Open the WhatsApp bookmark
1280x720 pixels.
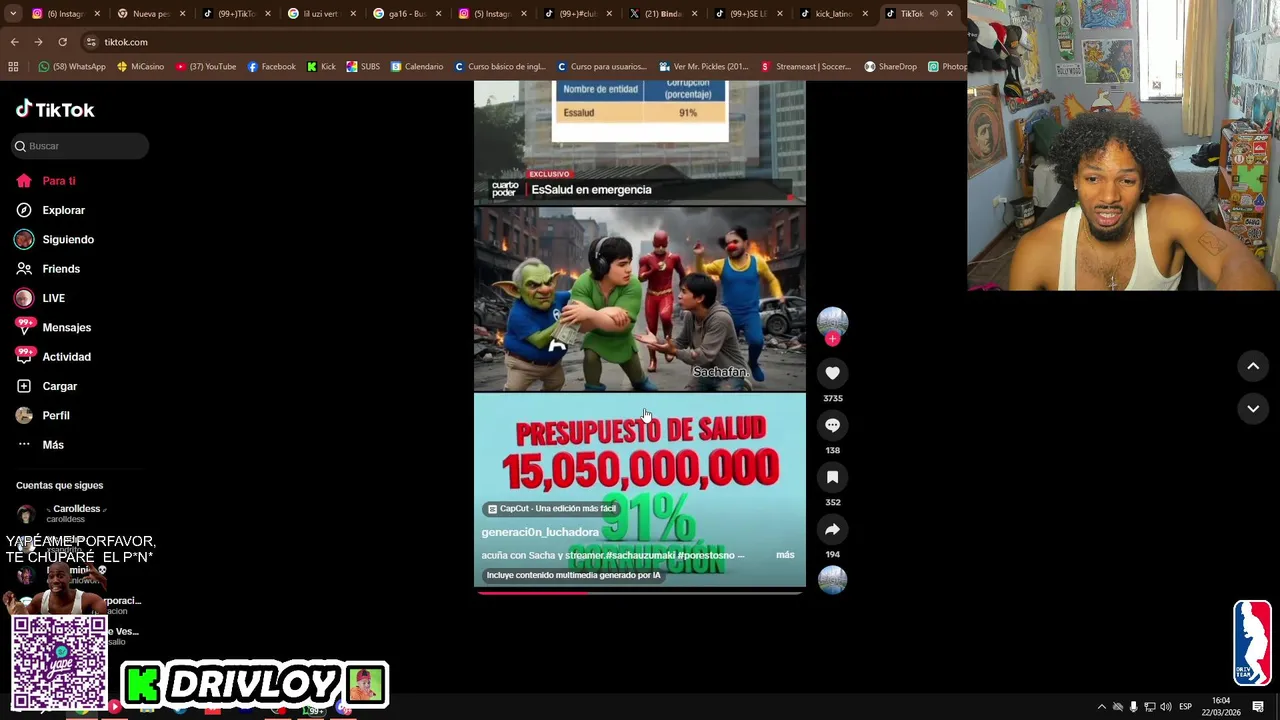click(x=72, y=67)
